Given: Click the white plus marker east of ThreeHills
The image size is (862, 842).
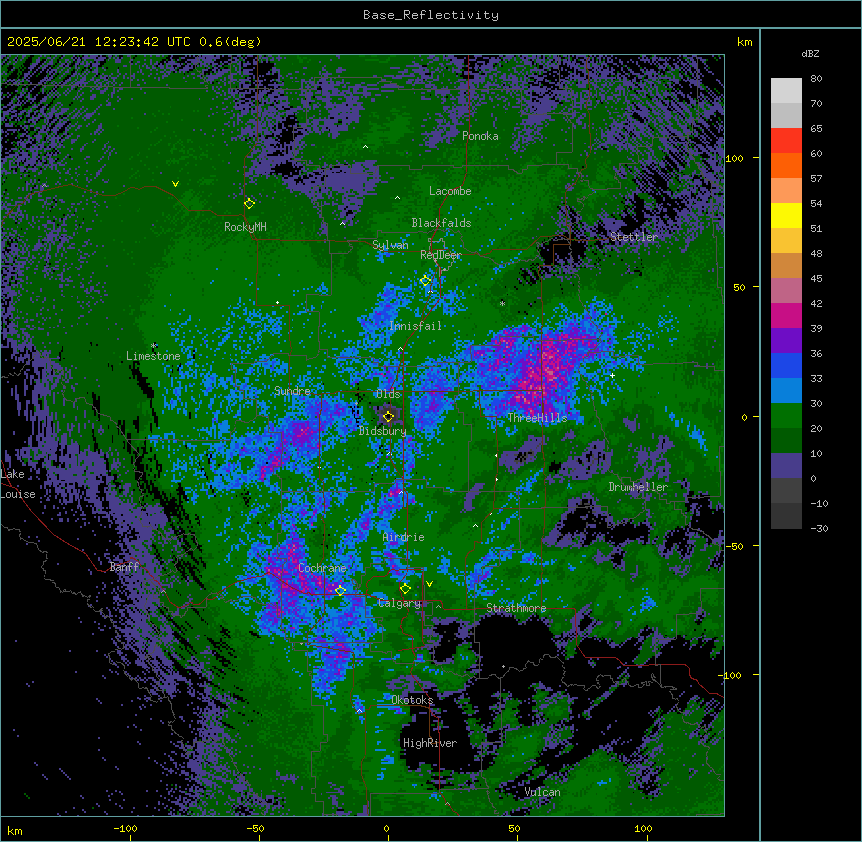Looking at the screenshot, I should pos(612,375).
